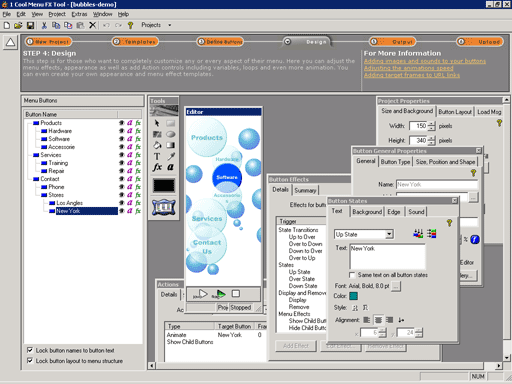Open the teal text Color swatch

coord(353,296)
